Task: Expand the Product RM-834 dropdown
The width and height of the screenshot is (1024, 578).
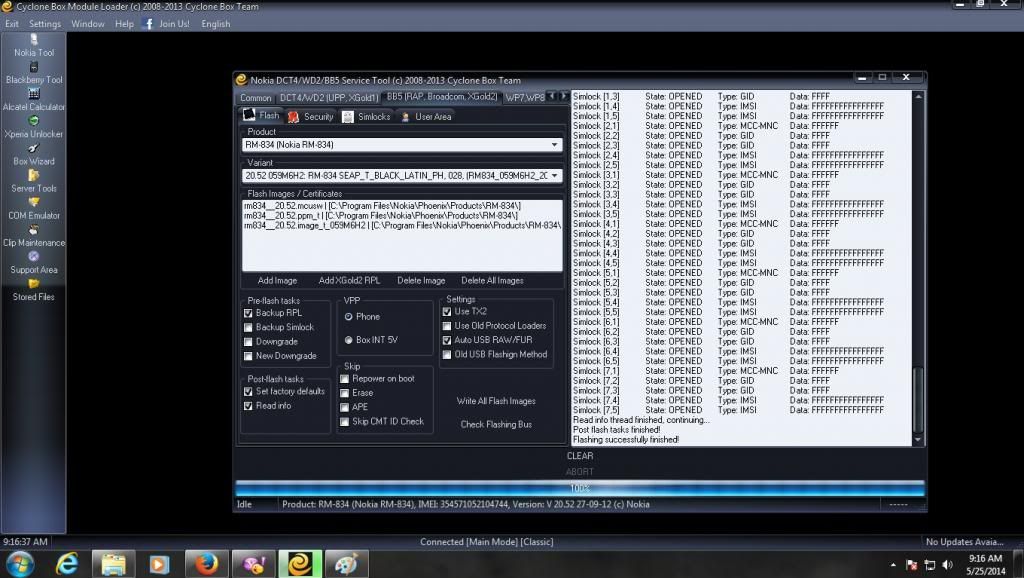Action: coord(555,145)
